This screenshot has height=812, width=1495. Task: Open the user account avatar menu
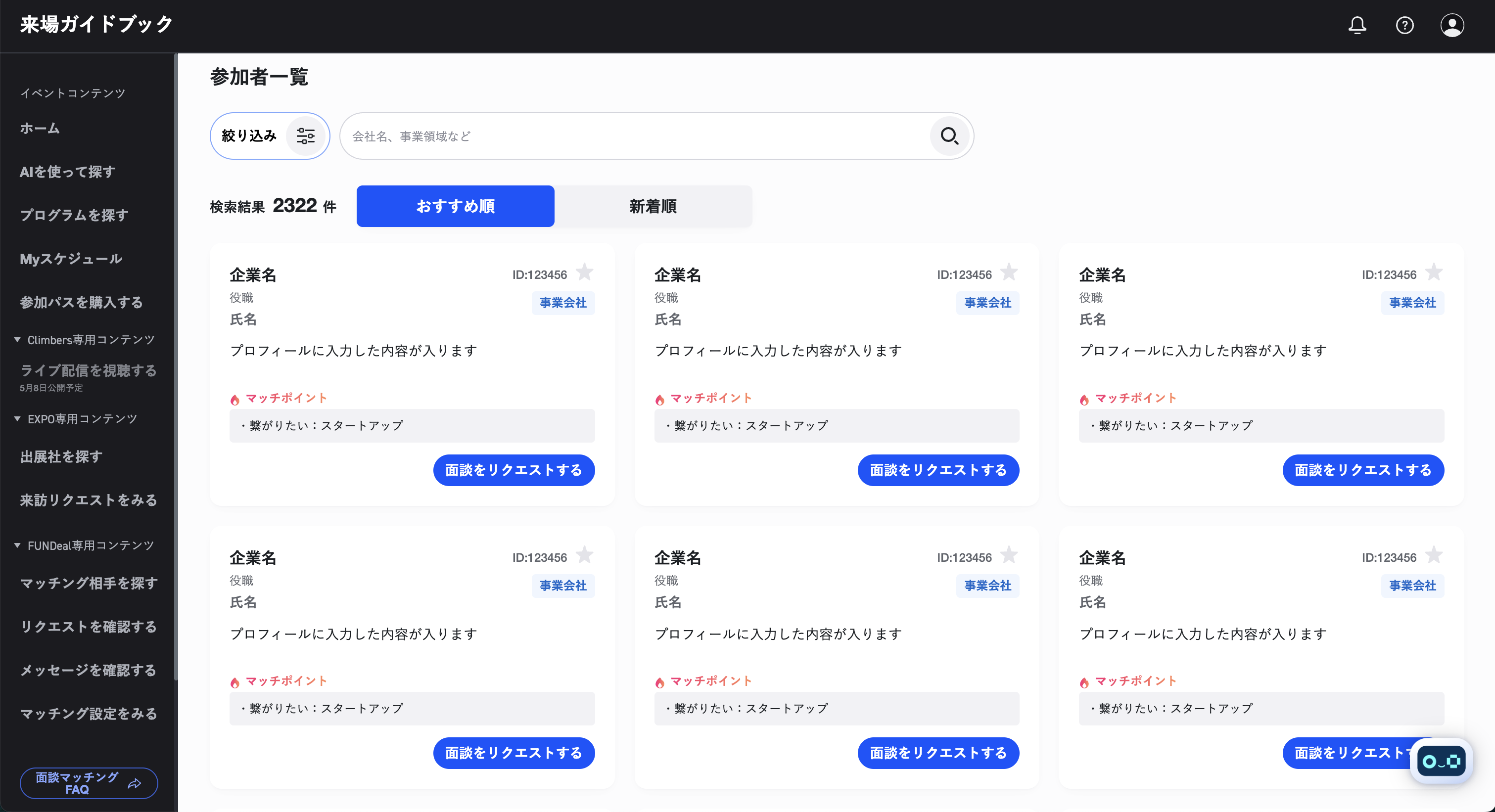(x=1452, y=25)
